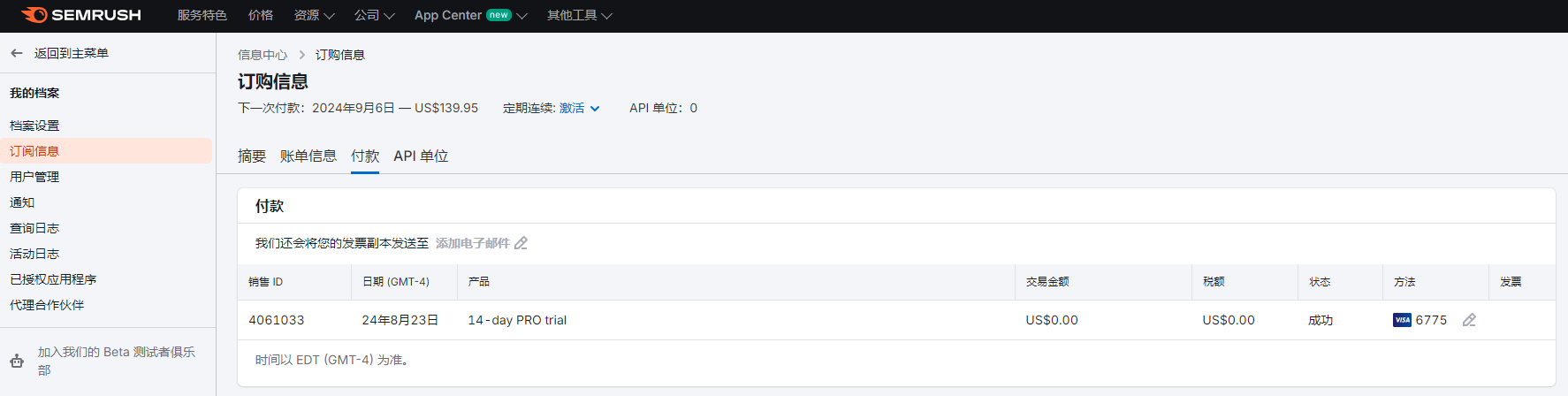The width and height of the screenshot is (1568, 396).
Task: Click the 信息中心 breadcrumb link
Action: (263, 55)
